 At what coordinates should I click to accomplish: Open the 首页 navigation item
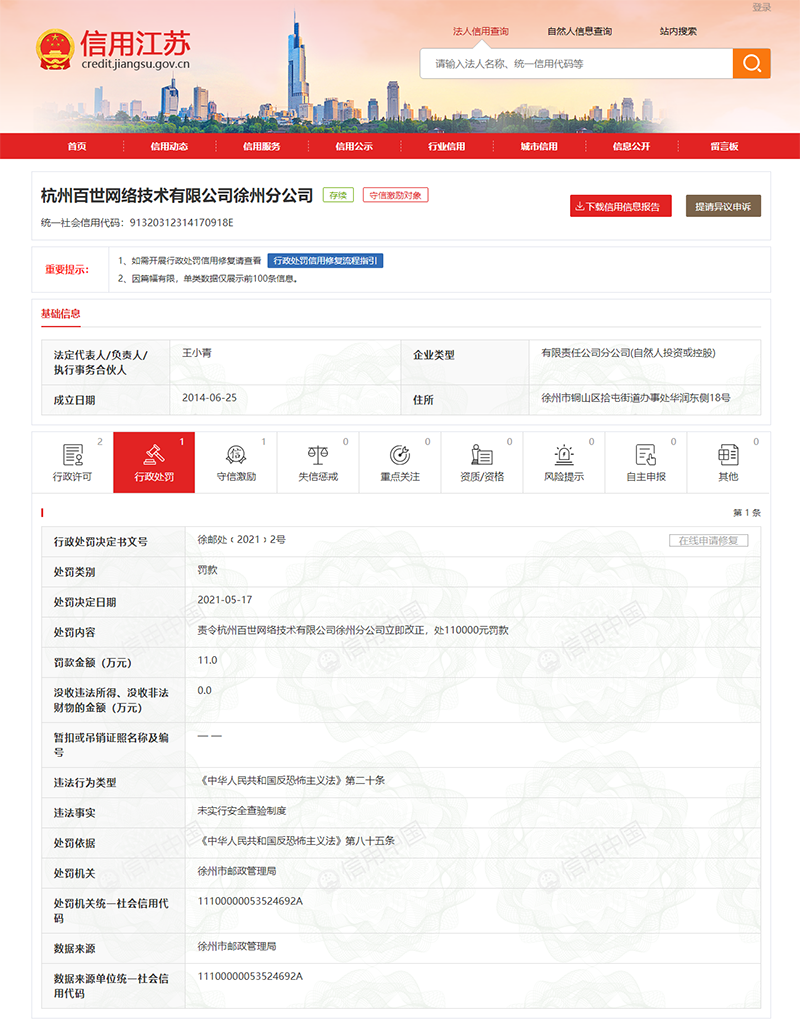(77, 147)
